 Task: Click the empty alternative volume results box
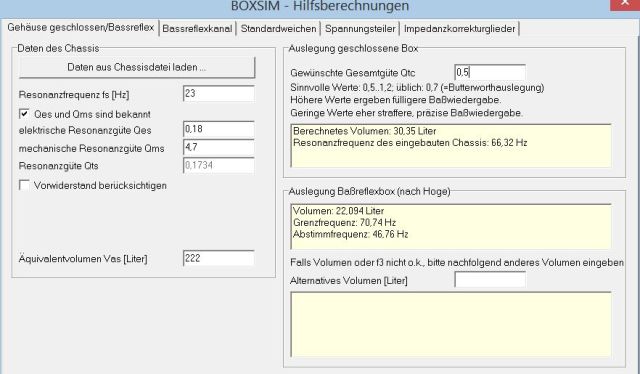451,324
